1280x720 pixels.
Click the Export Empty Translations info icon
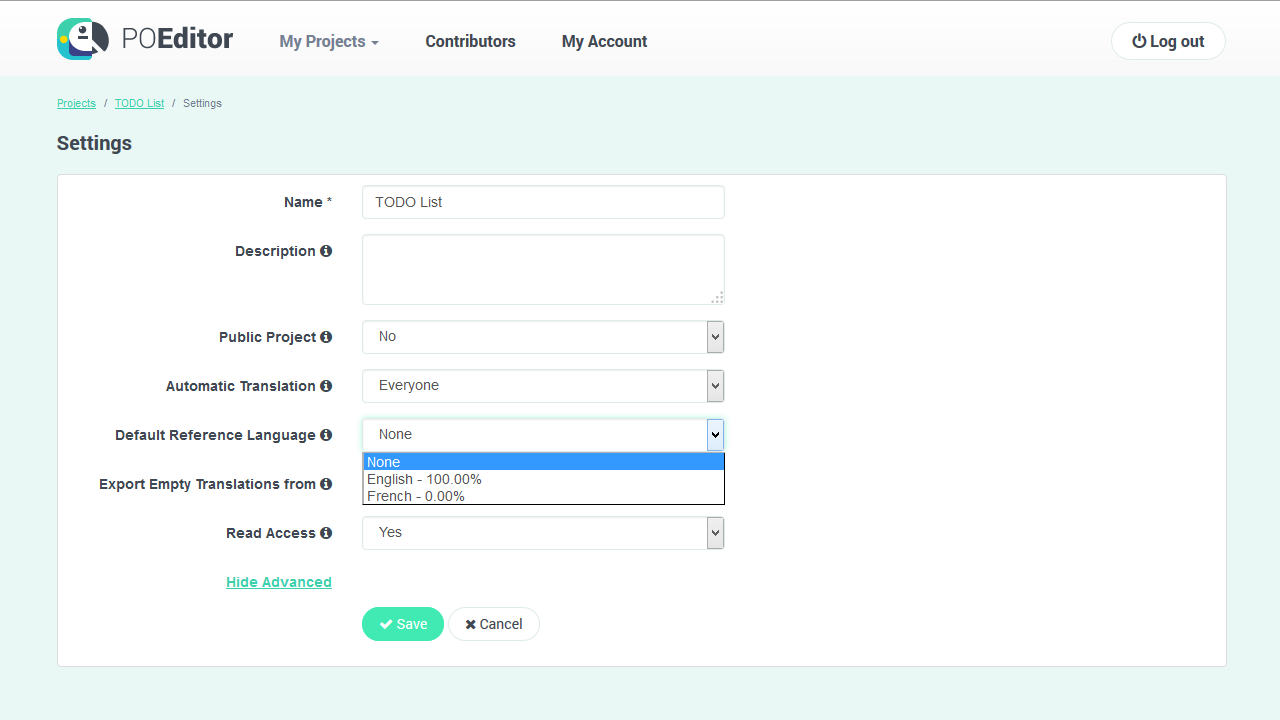click(327, 484)
